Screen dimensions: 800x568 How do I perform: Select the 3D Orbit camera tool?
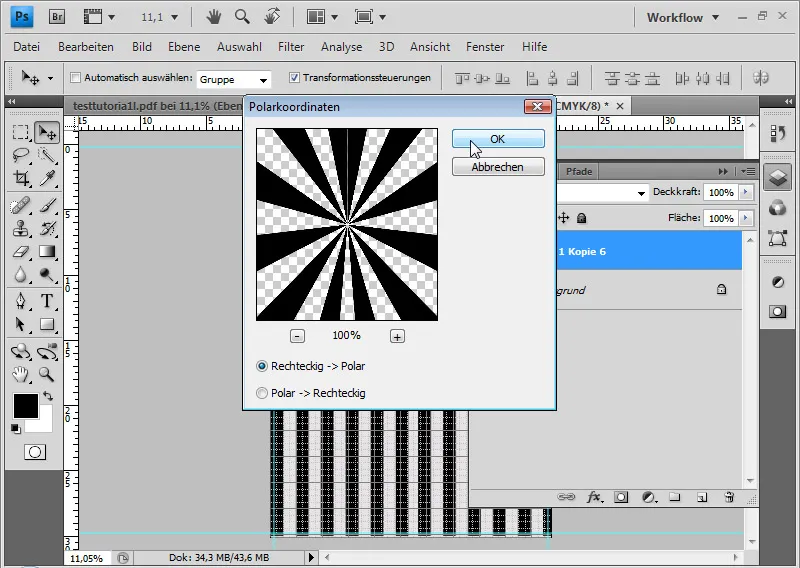[47, 352]
